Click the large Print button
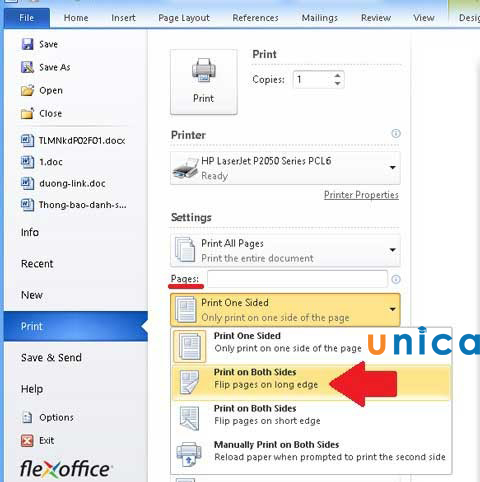 pyautogui.click(x=204, y=82)
